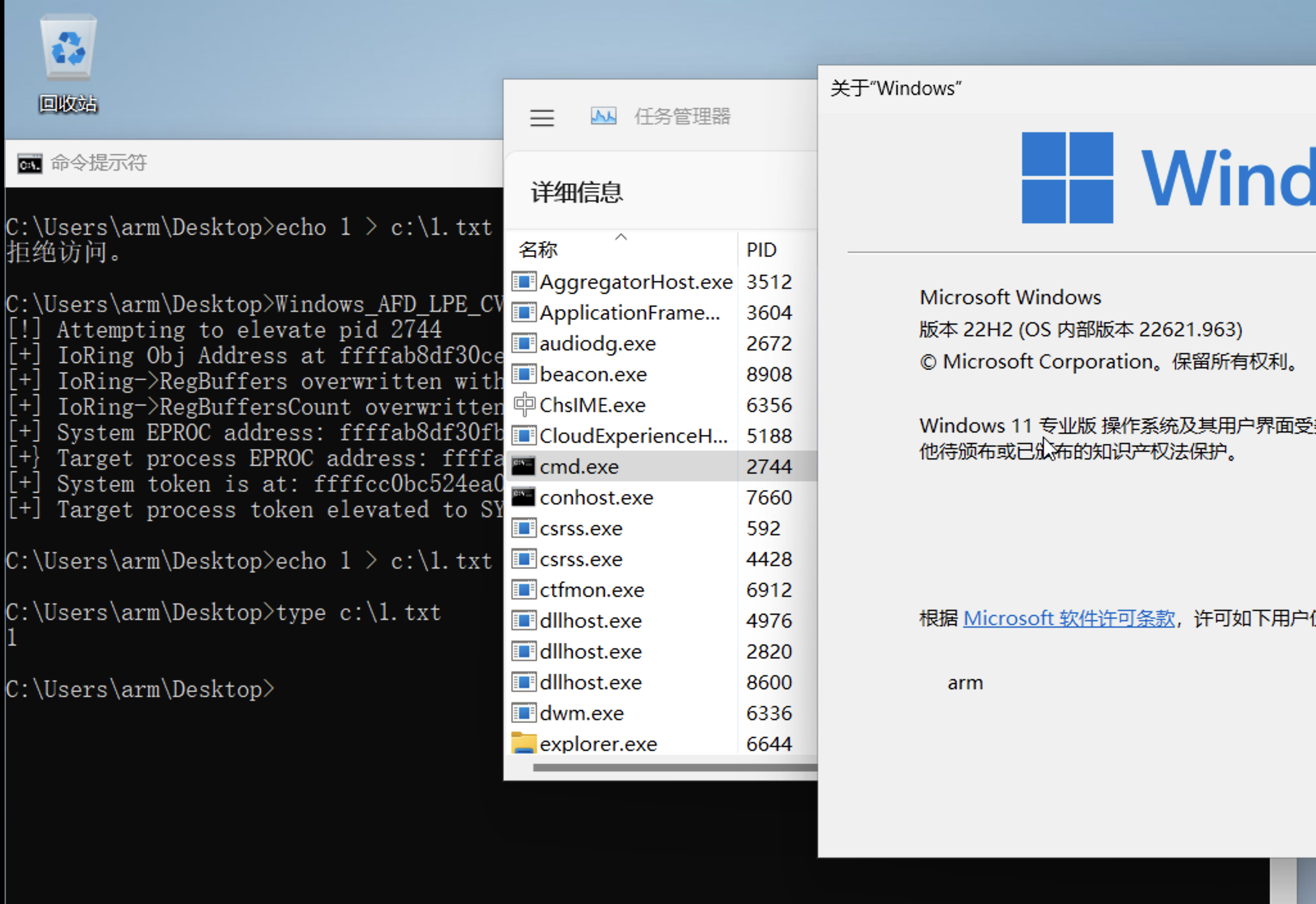Click the csrss.exe icon in the PID 592 row

524,528
